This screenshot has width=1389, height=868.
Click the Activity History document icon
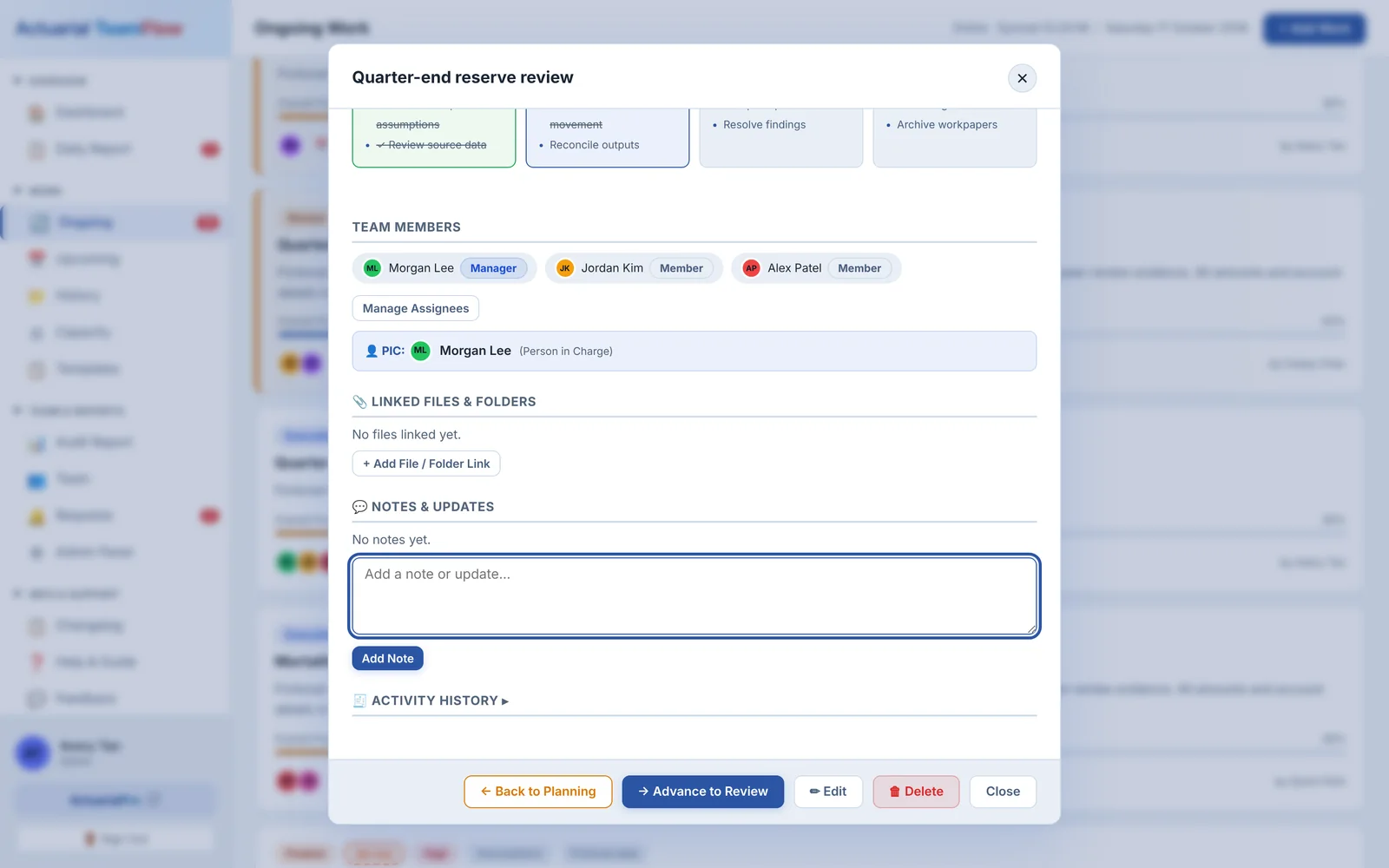[359, 700]
